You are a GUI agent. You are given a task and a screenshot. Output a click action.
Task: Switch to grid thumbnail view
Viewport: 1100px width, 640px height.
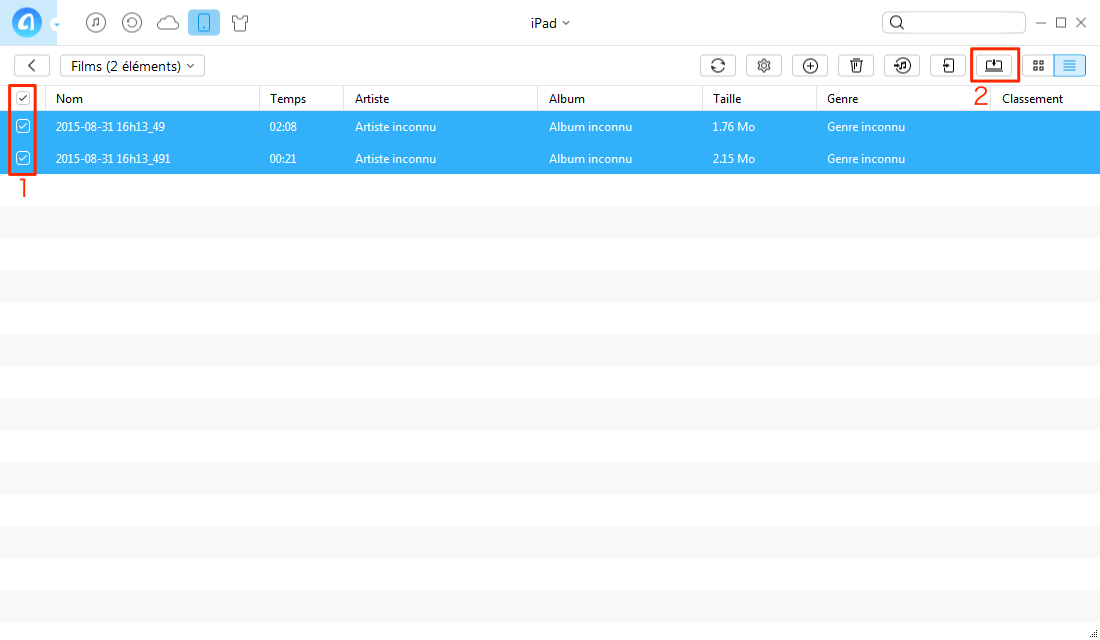pos(1038,65)
